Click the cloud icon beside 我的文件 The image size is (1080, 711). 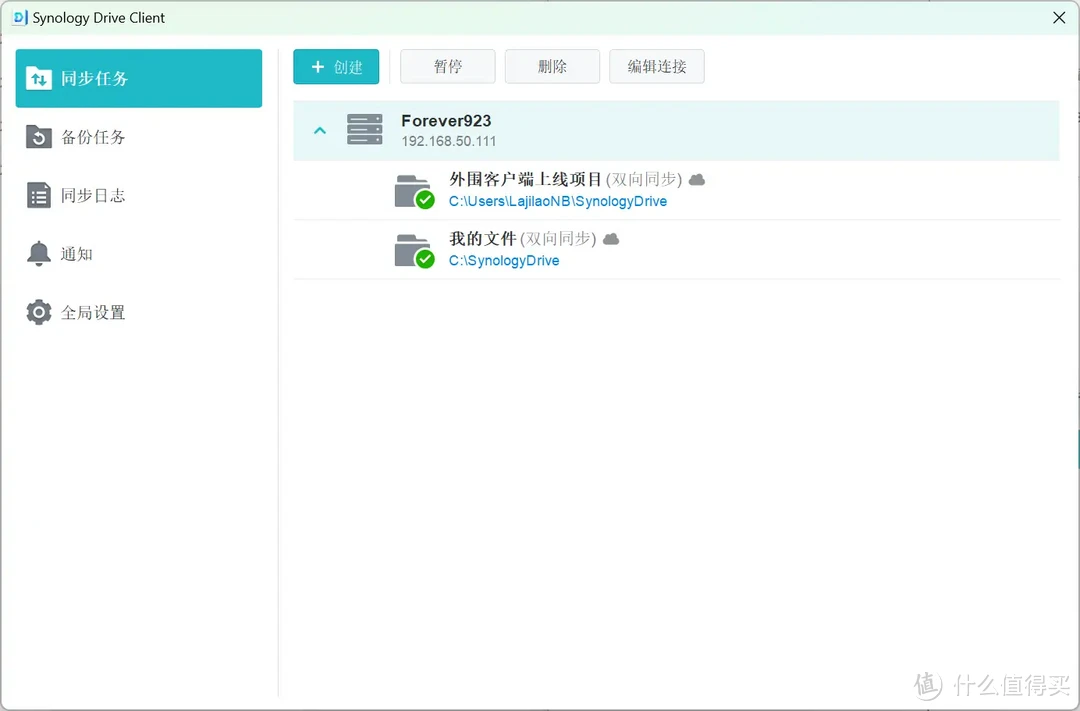(611, 239)
